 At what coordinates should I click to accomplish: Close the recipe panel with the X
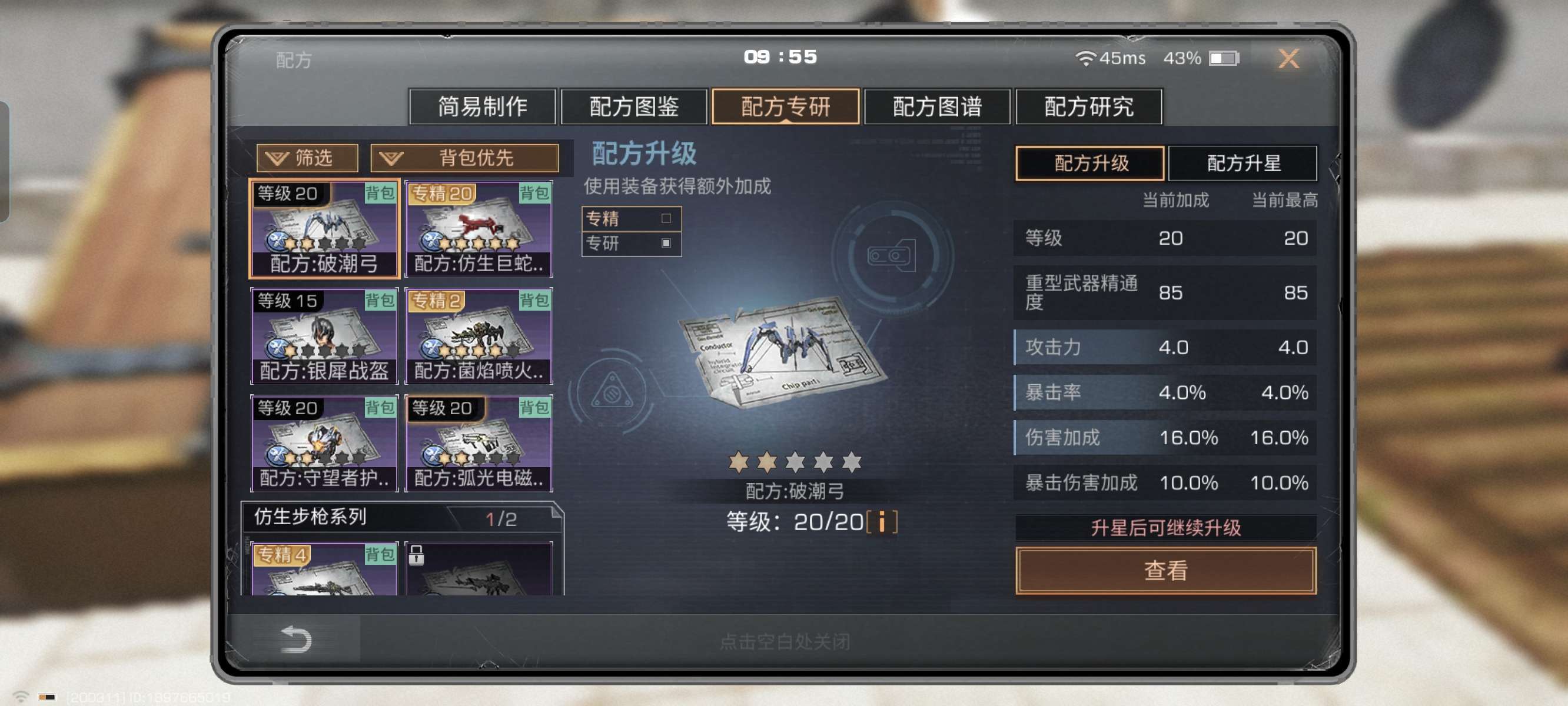click(1287, 58)
